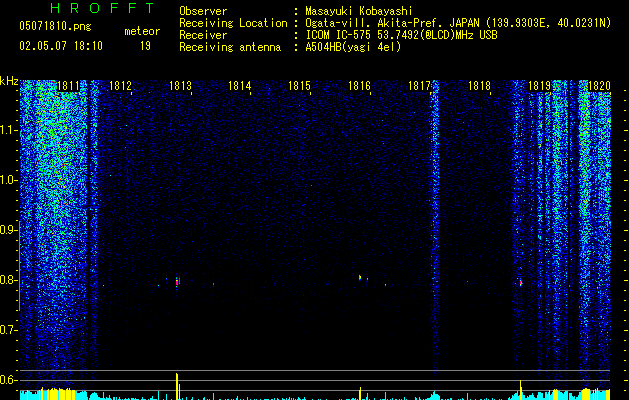
Task: Click the 1812 time marker
Action: [x=120, y=86]
